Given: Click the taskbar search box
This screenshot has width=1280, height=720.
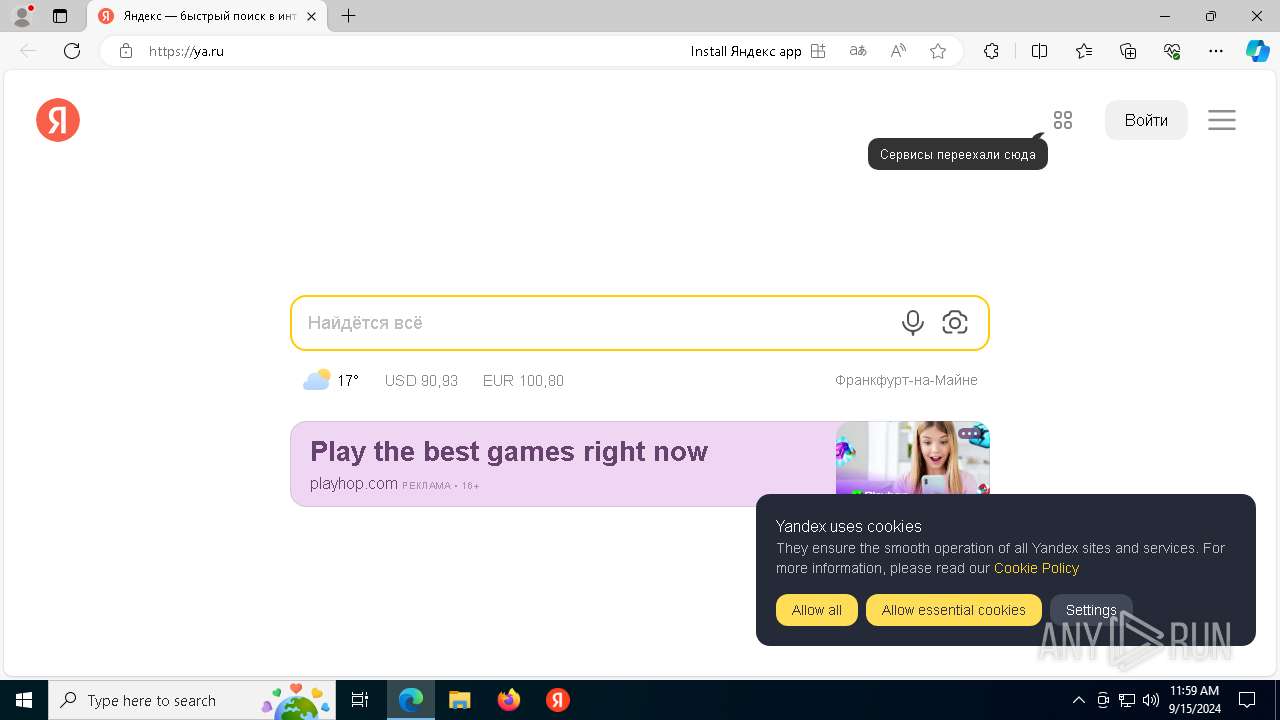Looking at the screenshot, I should point(192,700).
